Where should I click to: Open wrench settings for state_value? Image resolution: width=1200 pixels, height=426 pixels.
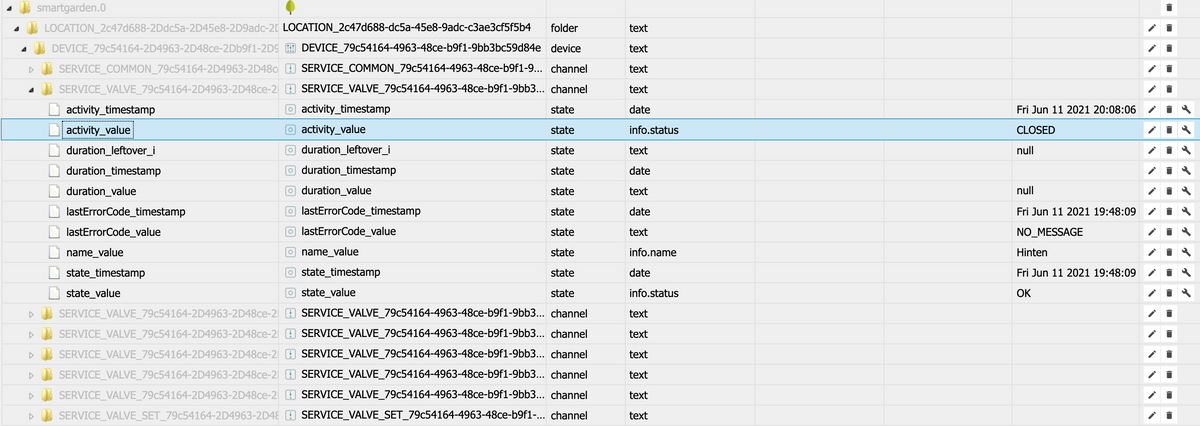1185,293
